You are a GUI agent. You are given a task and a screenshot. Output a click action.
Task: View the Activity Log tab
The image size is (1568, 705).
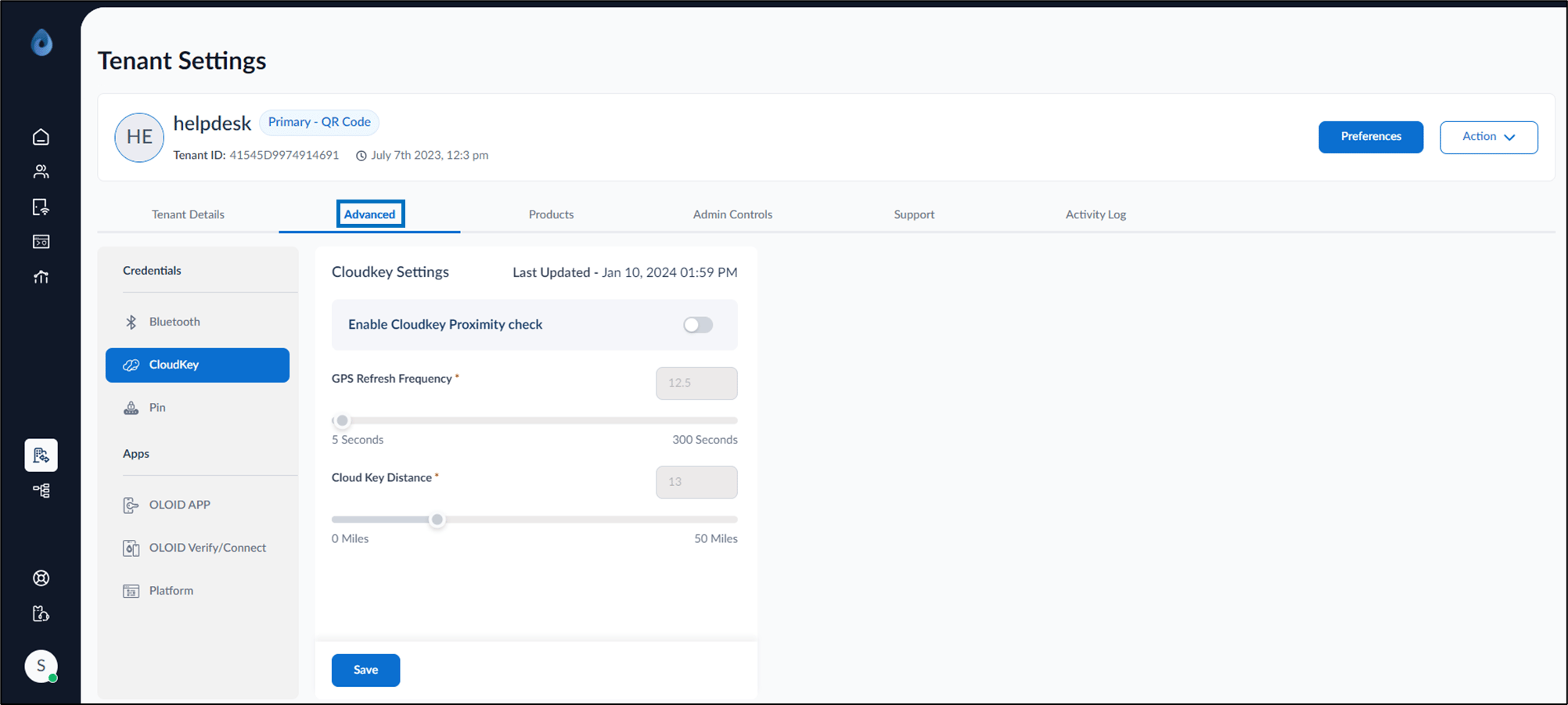1096,214
